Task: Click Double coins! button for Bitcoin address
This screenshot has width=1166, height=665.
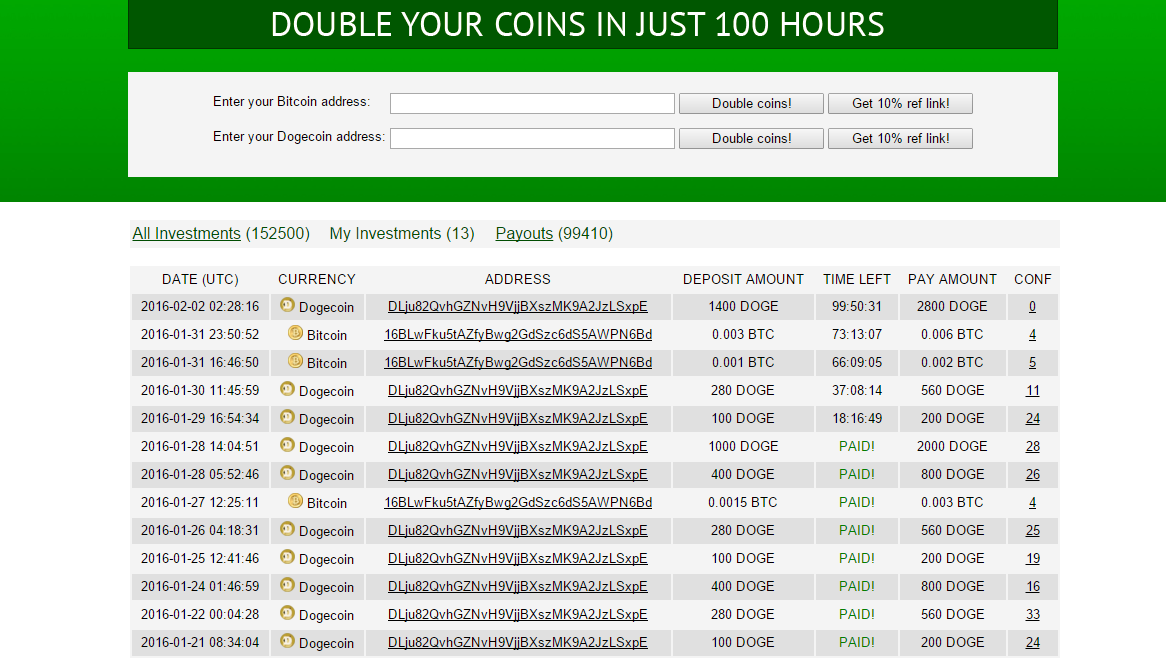Action: tap(751, 103)
